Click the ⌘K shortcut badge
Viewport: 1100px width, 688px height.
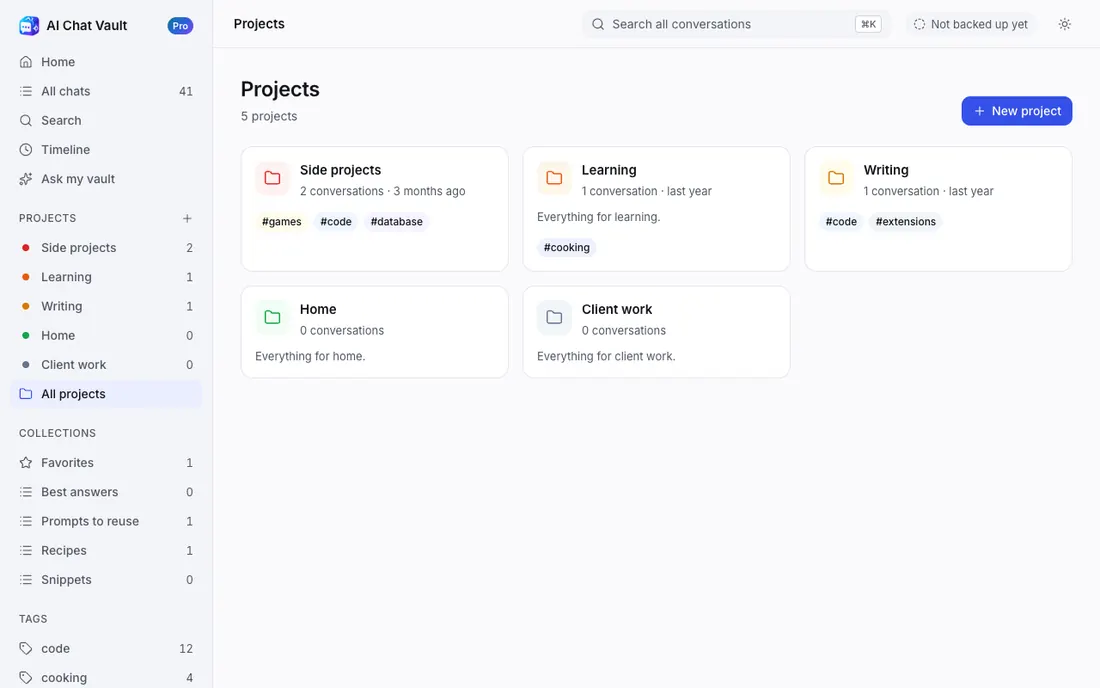click(x=868, y=24)
